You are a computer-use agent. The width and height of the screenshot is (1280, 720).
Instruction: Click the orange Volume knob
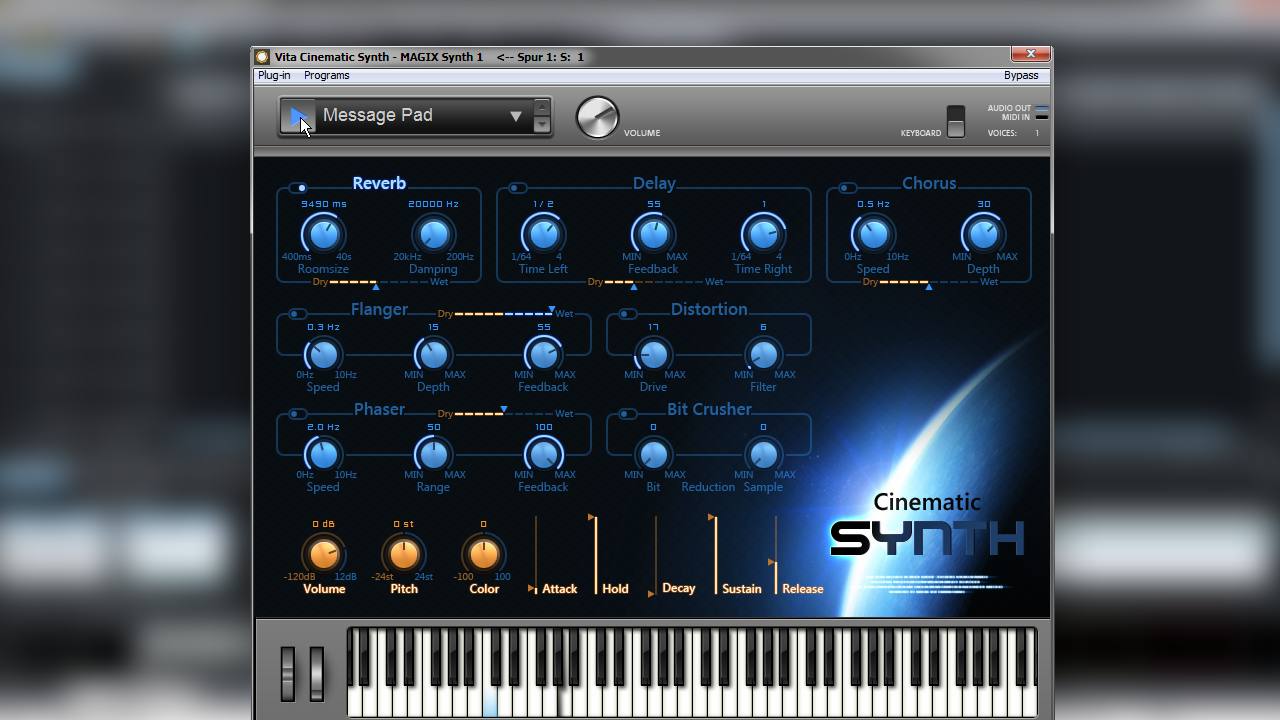pos(323,554)
